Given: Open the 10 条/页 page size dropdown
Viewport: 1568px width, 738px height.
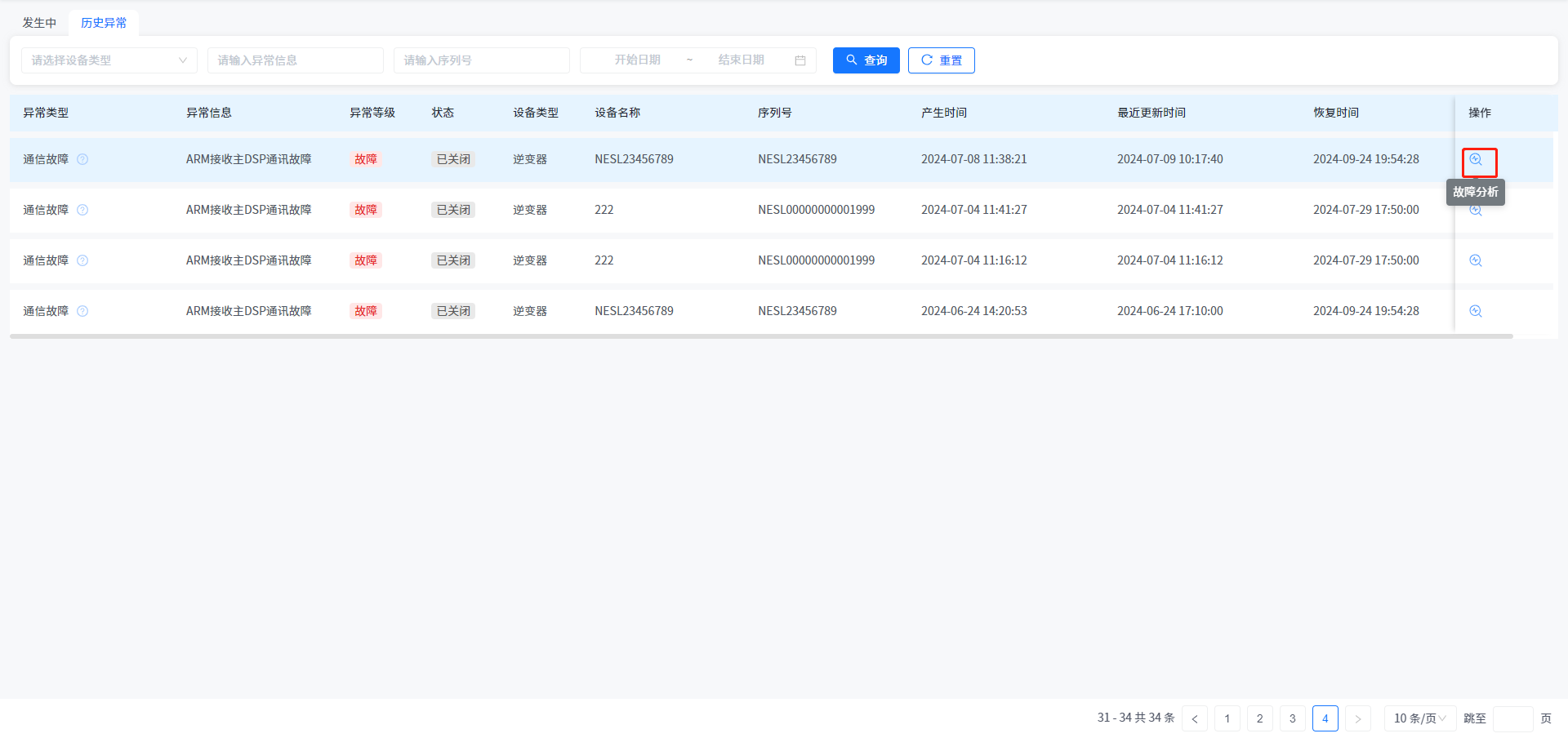Looking at the screenshot, I should [1419, 718].
